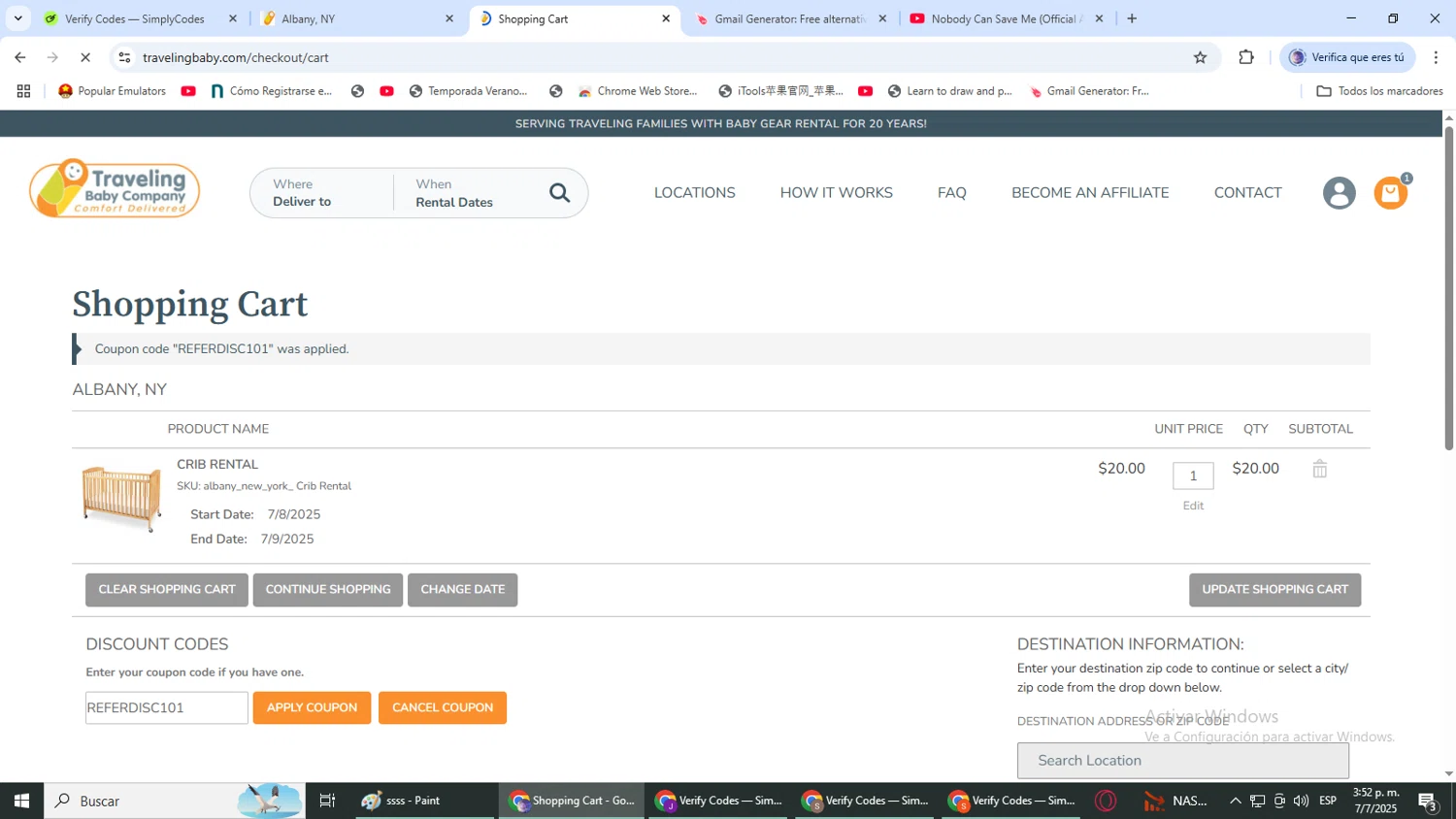
Task: Open the FAQ page
Action: (x=951, y=193)
